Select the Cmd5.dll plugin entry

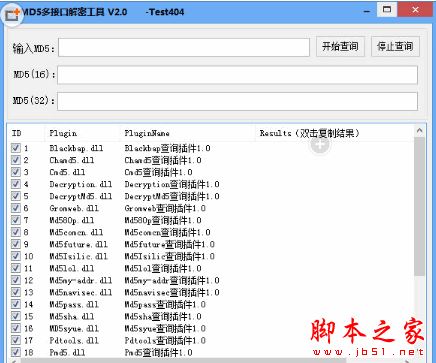[x=67, y=172]
